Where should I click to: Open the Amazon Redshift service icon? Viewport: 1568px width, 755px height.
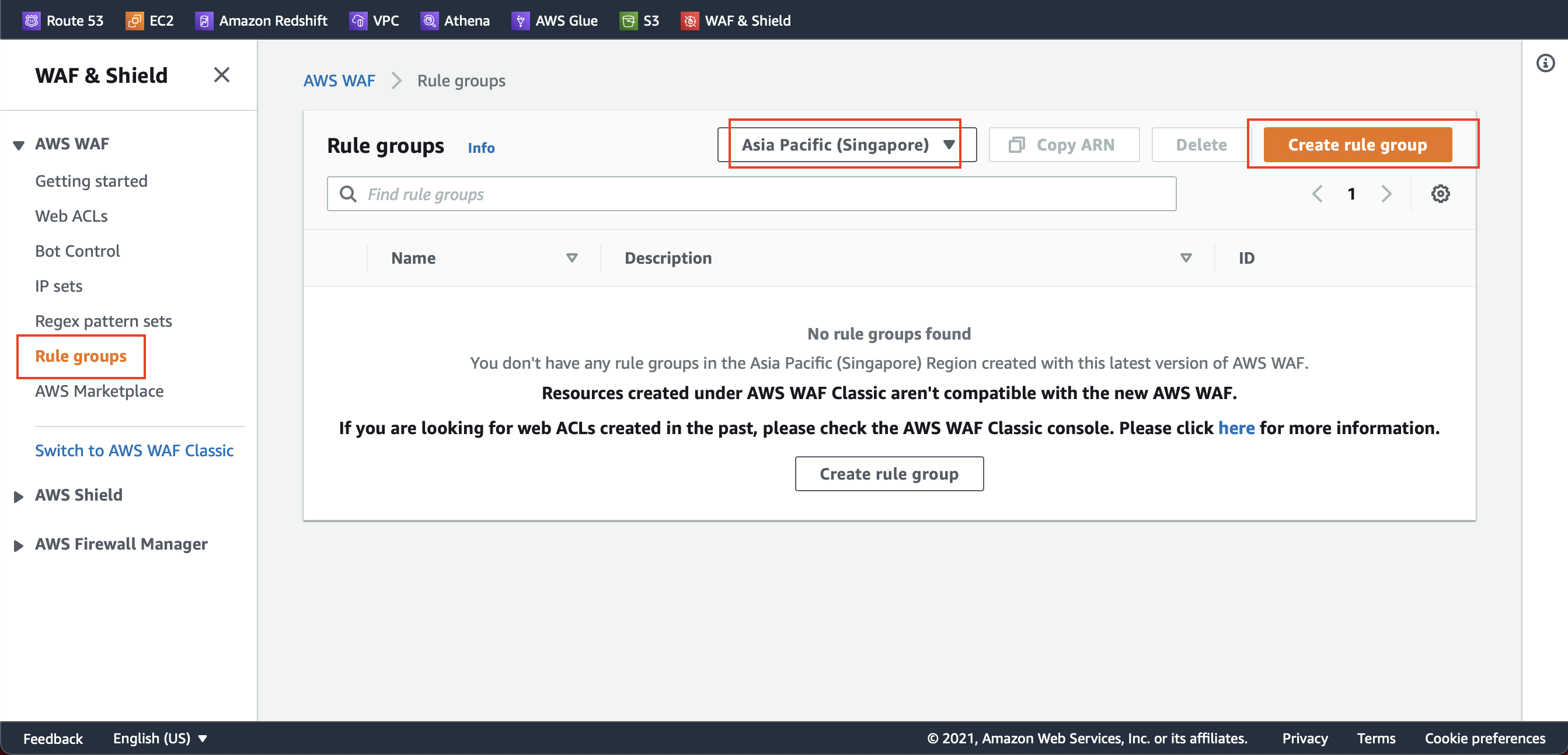tap(204, 20)
